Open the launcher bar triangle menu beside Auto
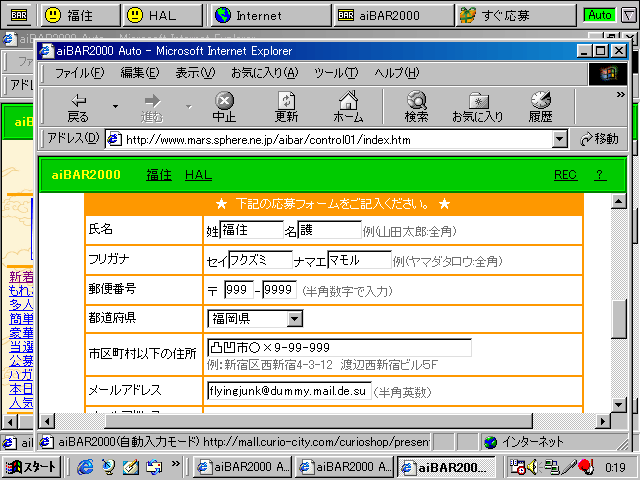This screenshot has height=480, width=640. (628, 16)
